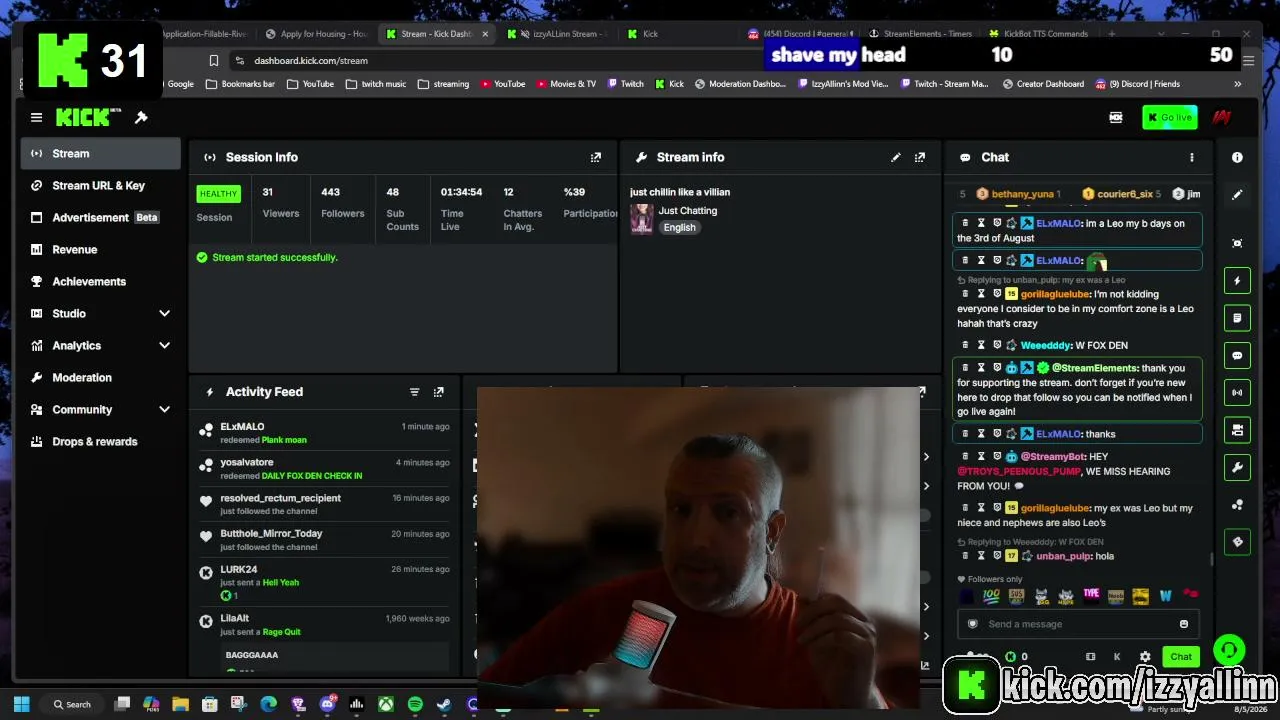Click the info icon in the right sidebar
The height and width of the screenshot is (720, 1280).
coord(1237,157)
